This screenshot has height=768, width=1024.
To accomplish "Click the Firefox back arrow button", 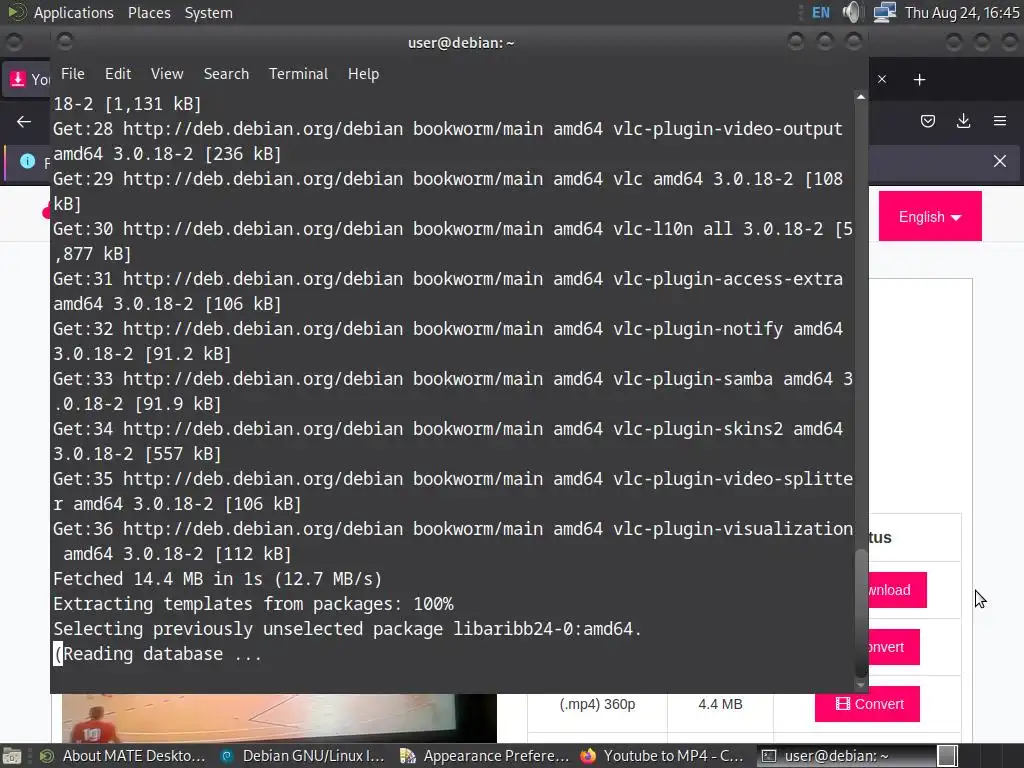I will 24,121.
